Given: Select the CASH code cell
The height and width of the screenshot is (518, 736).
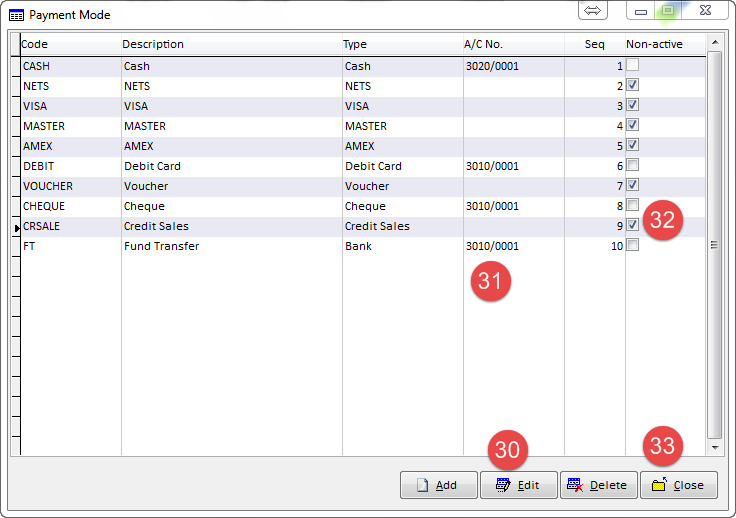Looking at the screenshot, I should click(x=71, y=66).
